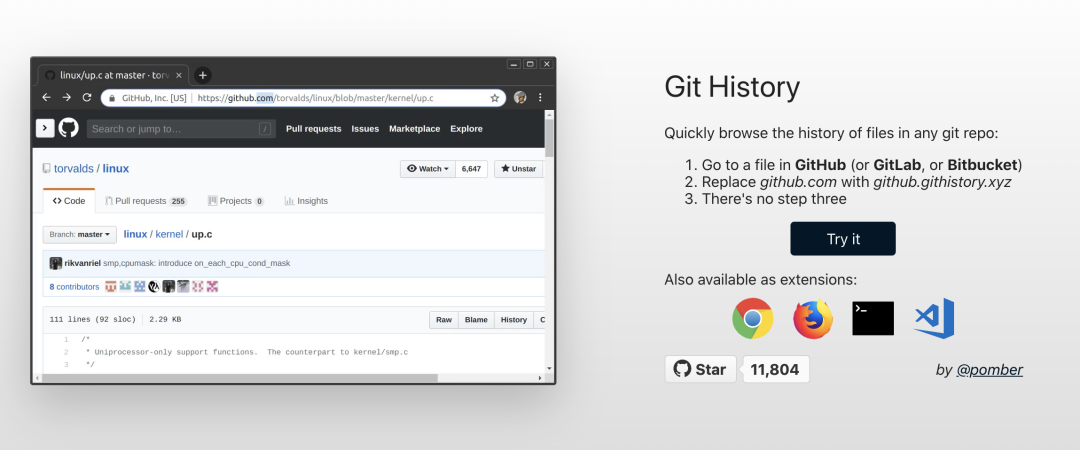Image resolution: width=1080 pixels, height=450 pixels.
Task: Click the GitHub Octocat logo
Action: pos(68,128)
